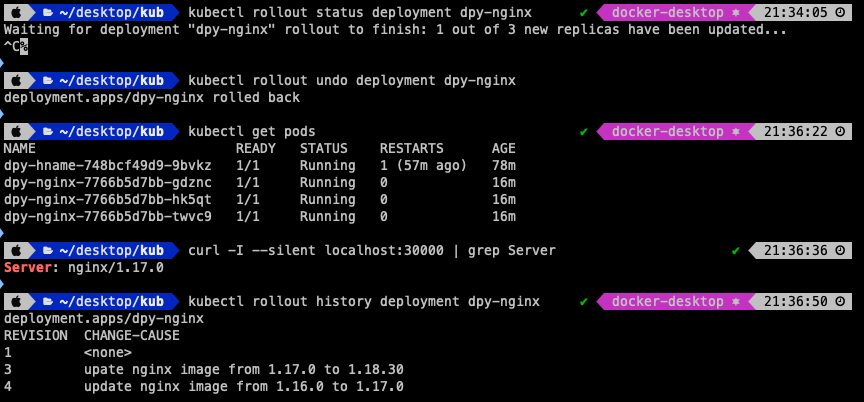
Task: Click the clock icon next to 21:36:50
Action: pos(840,301)
